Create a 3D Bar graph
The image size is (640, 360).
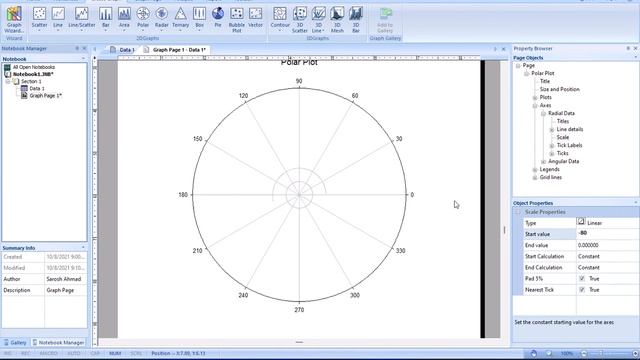356,20
